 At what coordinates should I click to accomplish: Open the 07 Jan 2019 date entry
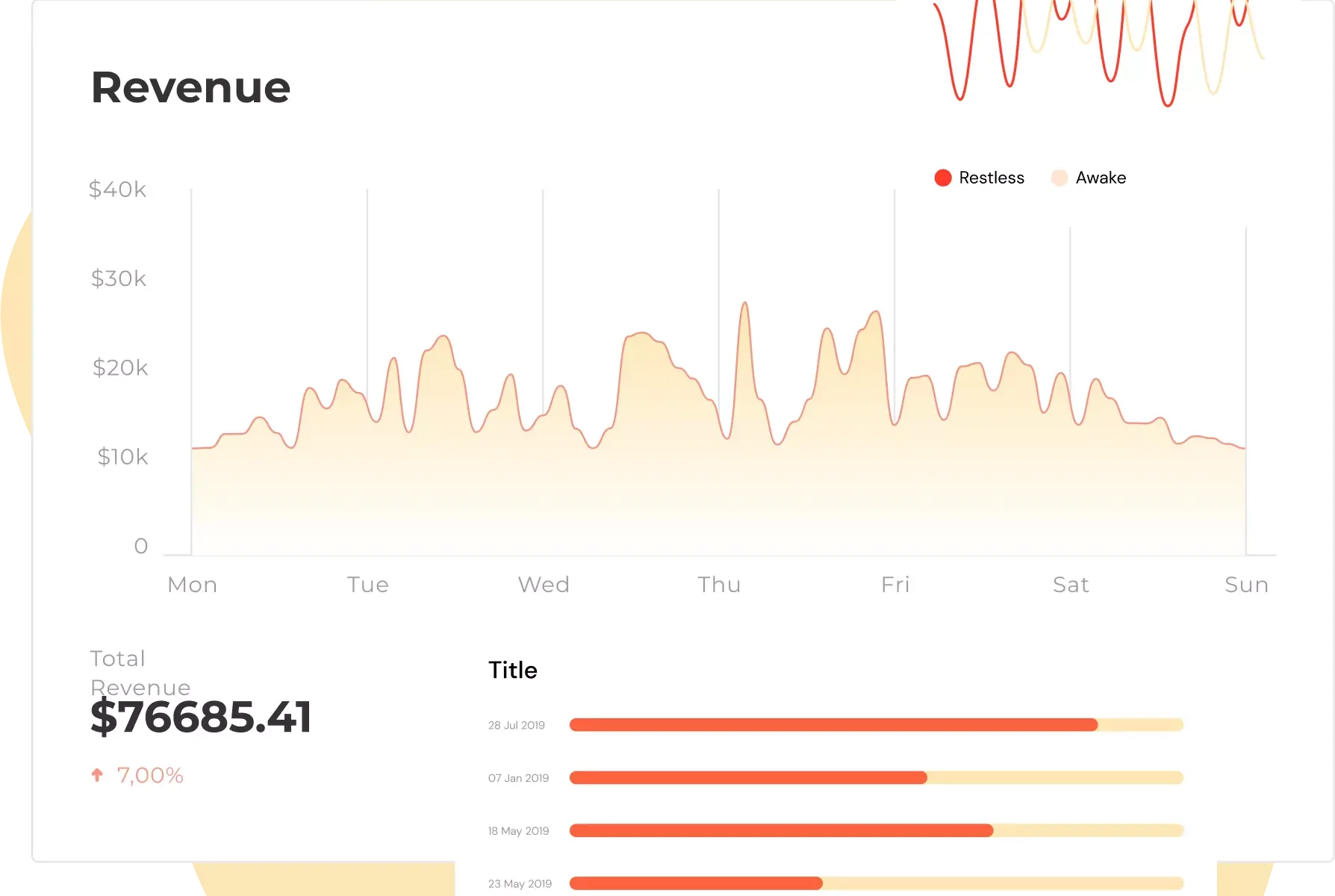pos(518,778)
